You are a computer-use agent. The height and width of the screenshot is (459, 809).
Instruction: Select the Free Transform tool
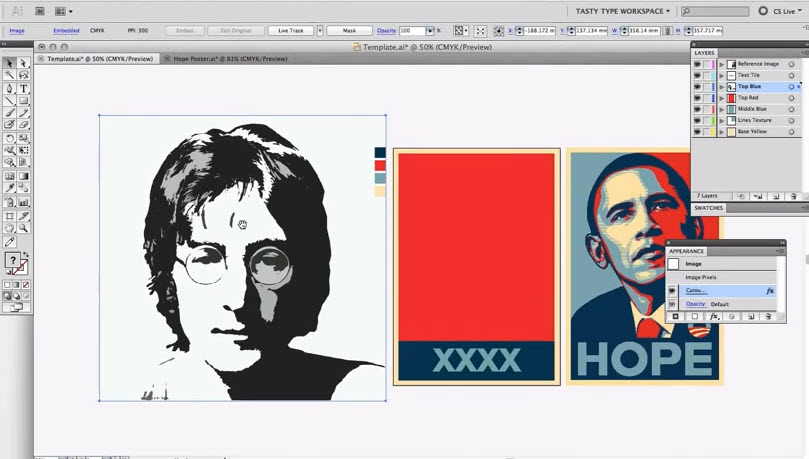23,150
